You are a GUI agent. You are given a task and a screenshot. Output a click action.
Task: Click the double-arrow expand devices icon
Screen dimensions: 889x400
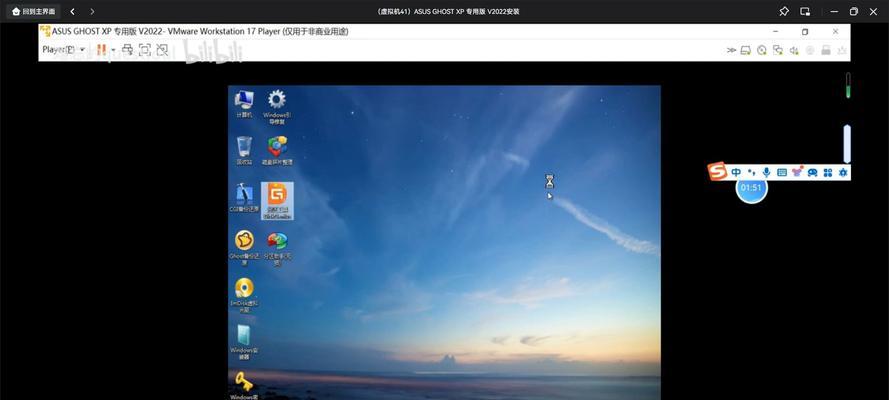coord(731,50)
